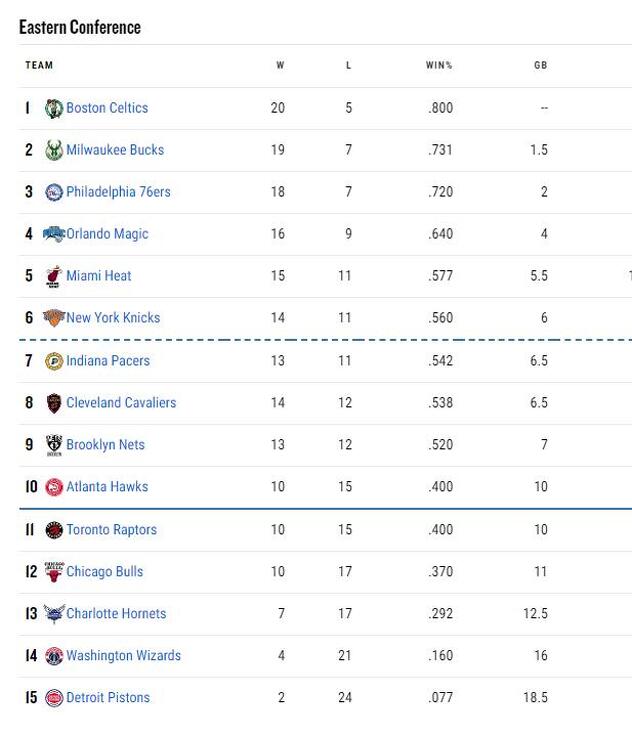Screen dimensions: 632x734
Task: Click the Milwaukee Bucks logo icon
Action: tap(54, 150)
